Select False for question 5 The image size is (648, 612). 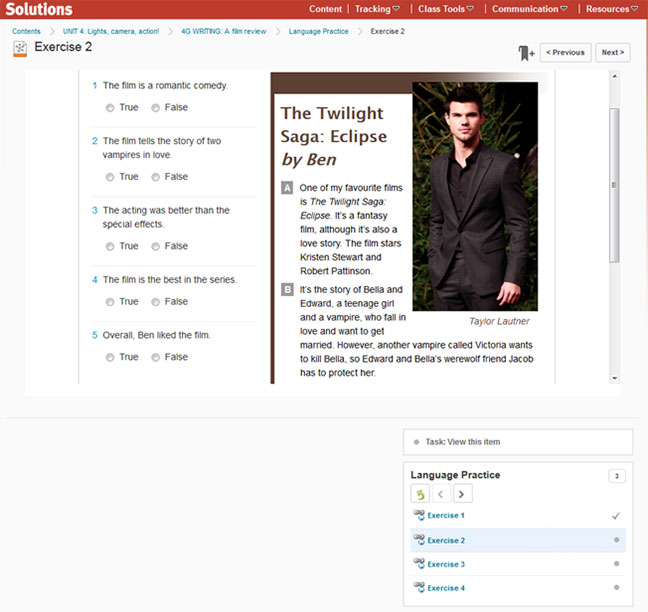[x=155, y=357]
